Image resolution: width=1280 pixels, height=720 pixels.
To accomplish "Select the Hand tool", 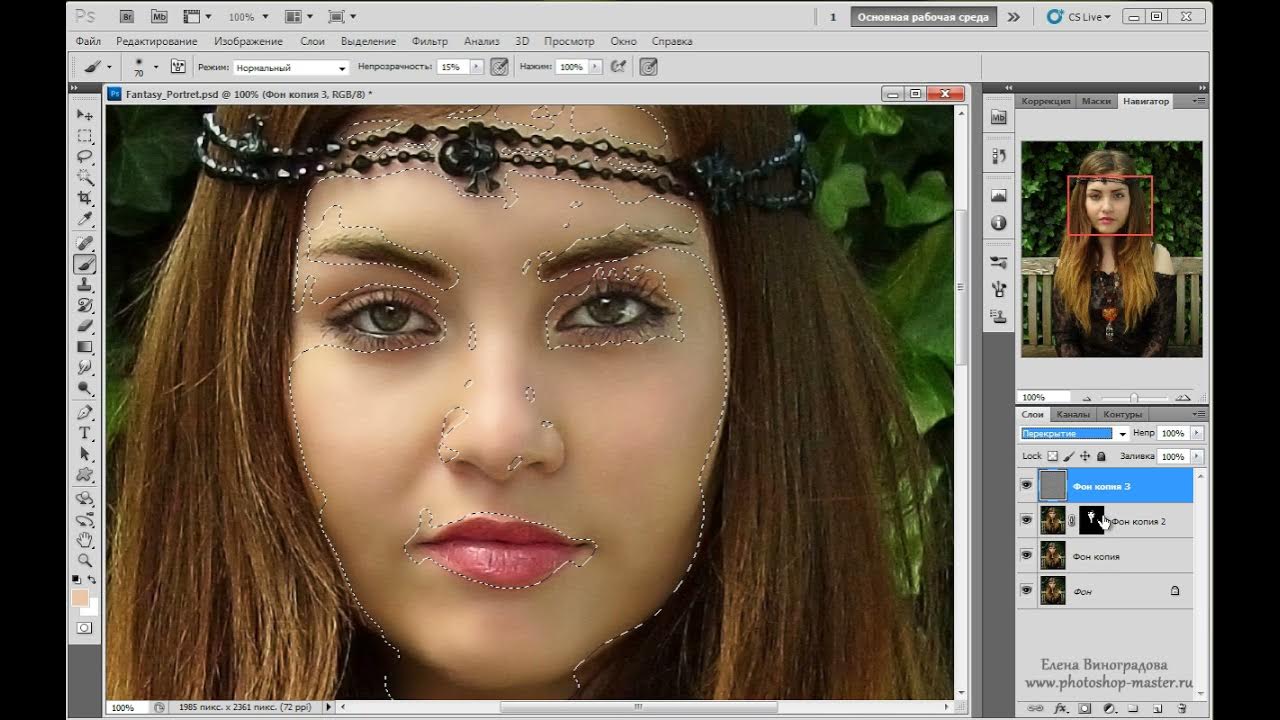I will click(85, 540).
